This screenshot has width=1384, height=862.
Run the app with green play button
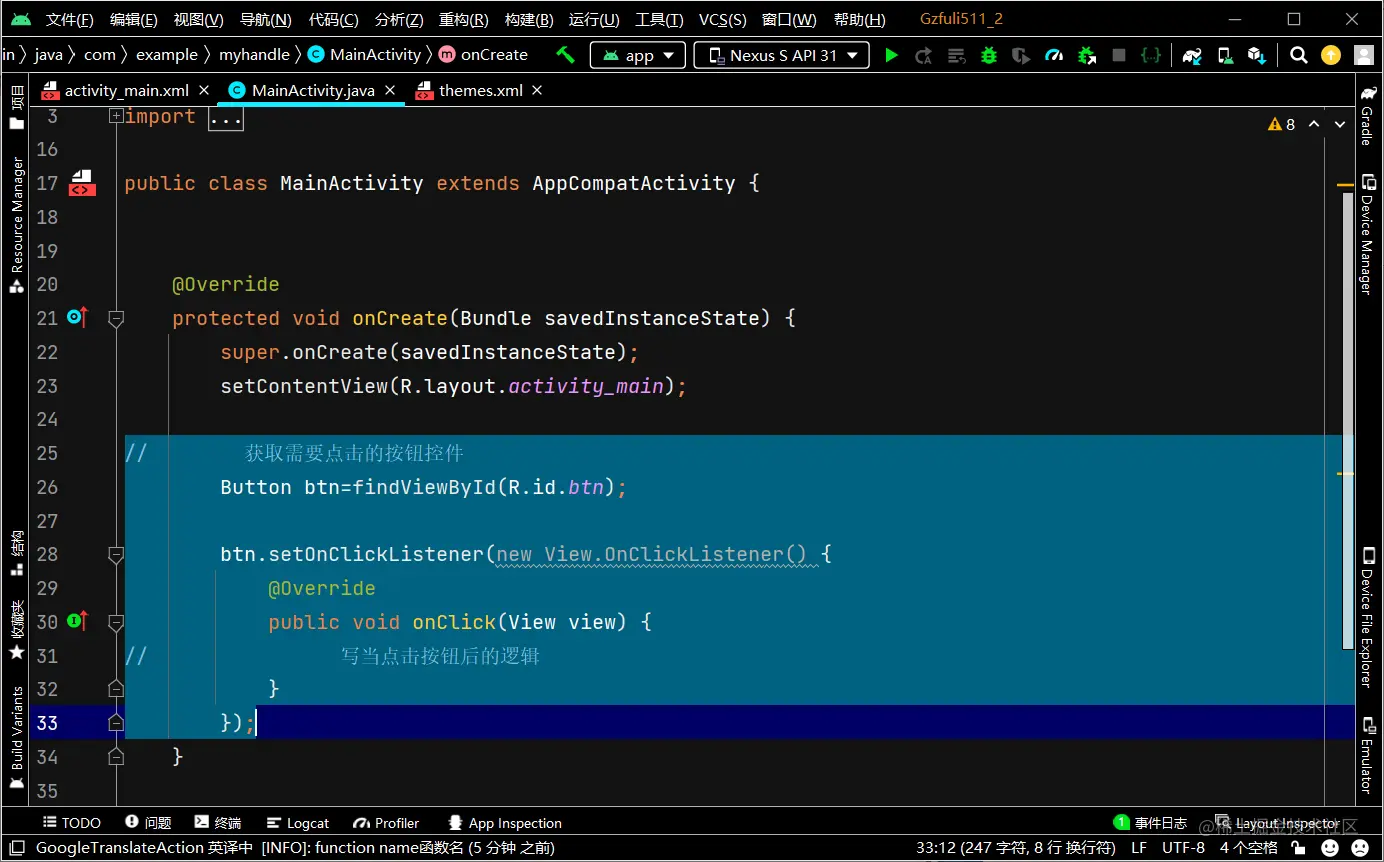pyautogui.click(x=892, y=55)
